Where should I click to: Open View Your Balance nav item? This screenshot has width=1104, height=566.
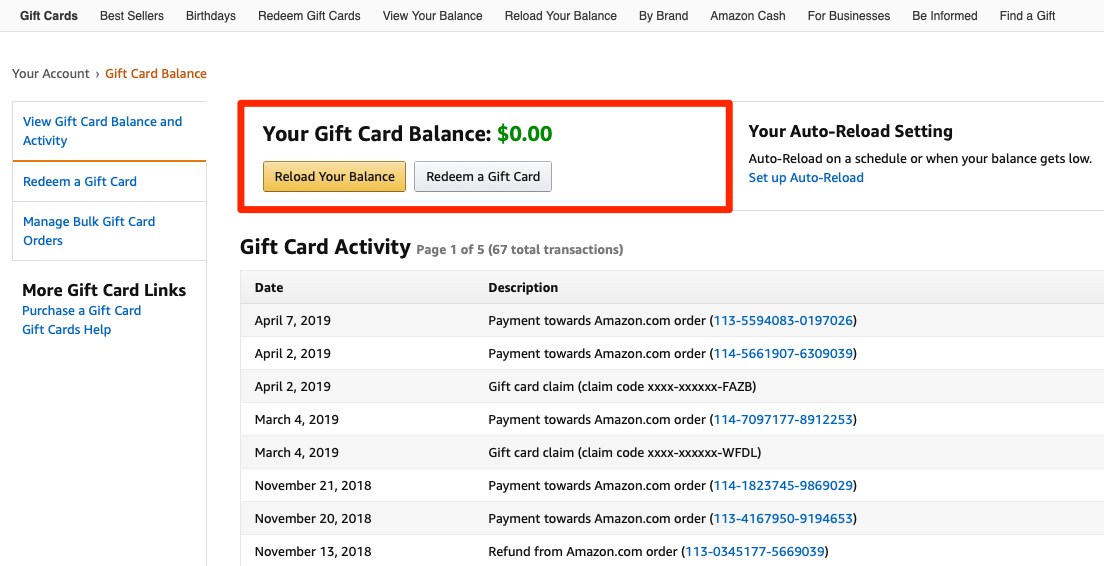[432, 15]
